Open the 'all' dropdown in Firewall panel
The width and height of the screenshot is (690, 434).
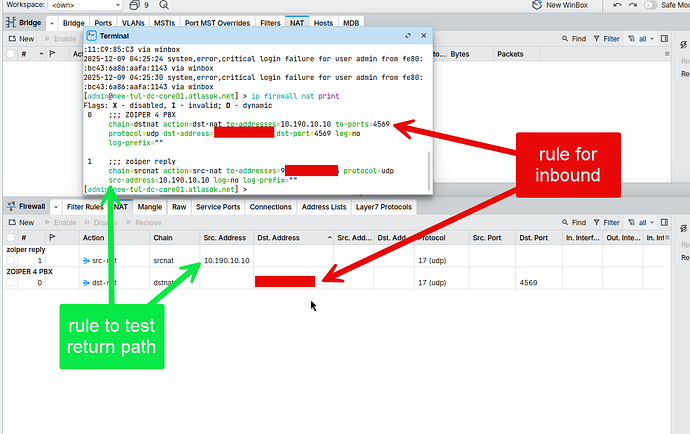click(646, 222)
